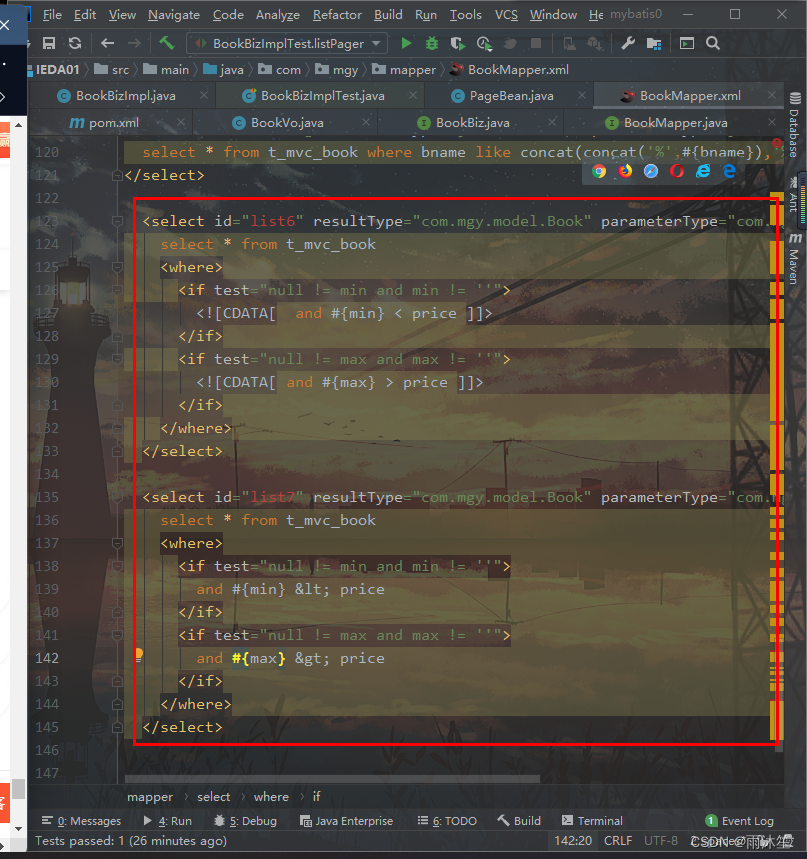Collapse where block at line 125
Viewport: 807px width, 859px height.
click(x=117, y=267)
